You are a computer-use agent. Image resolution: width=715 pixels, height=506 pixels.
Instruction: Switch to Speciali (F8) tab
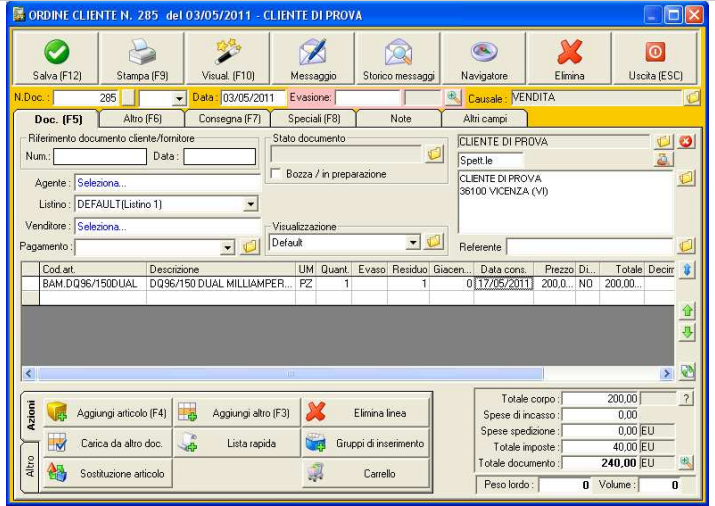[x=314, y=119]
